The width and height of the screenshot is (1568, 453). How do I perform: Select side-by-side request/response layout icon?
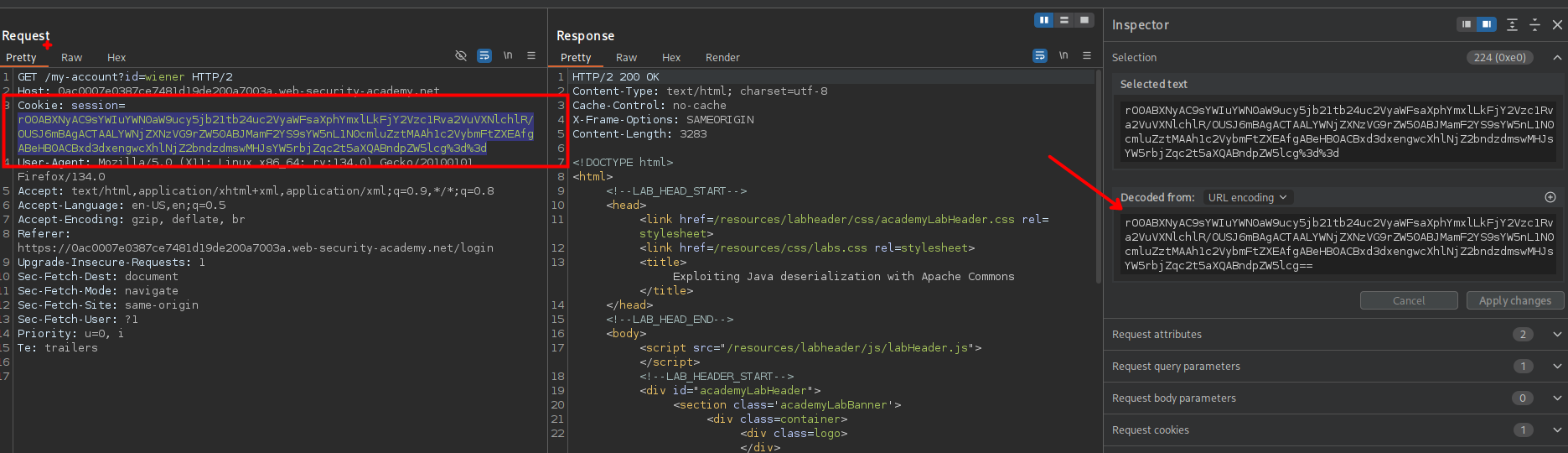tap(1043, 20)
